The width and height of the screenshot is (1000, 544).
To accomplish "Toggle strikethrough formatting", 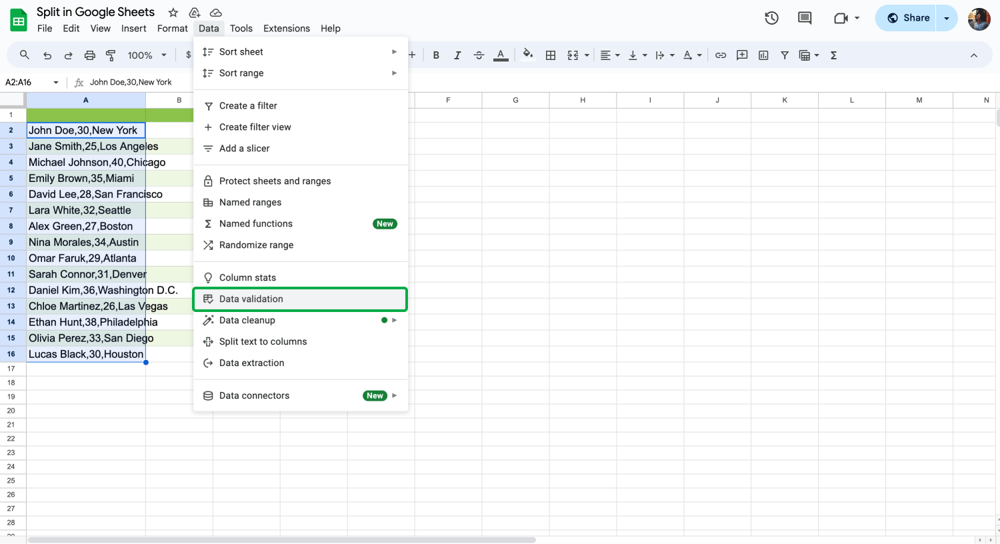I will coord(478,56).
